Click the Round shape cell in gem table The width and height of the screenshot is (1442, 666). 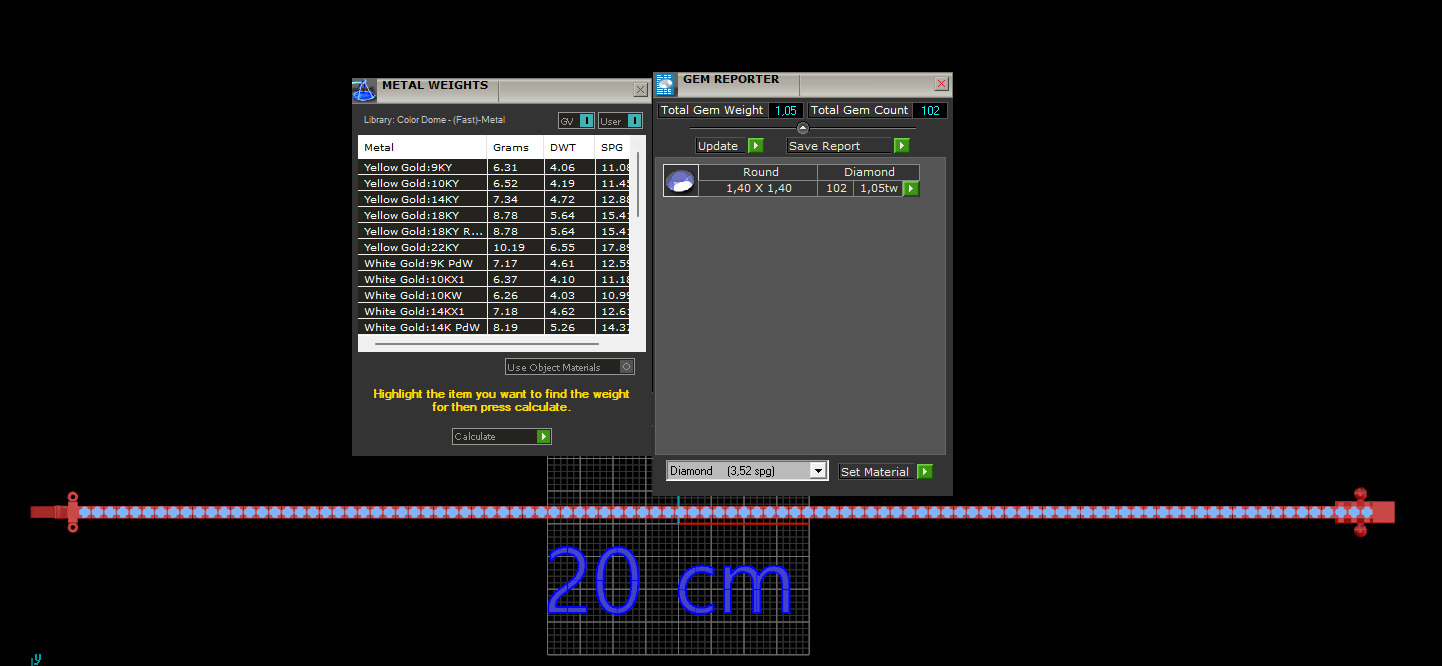[760, 172]
